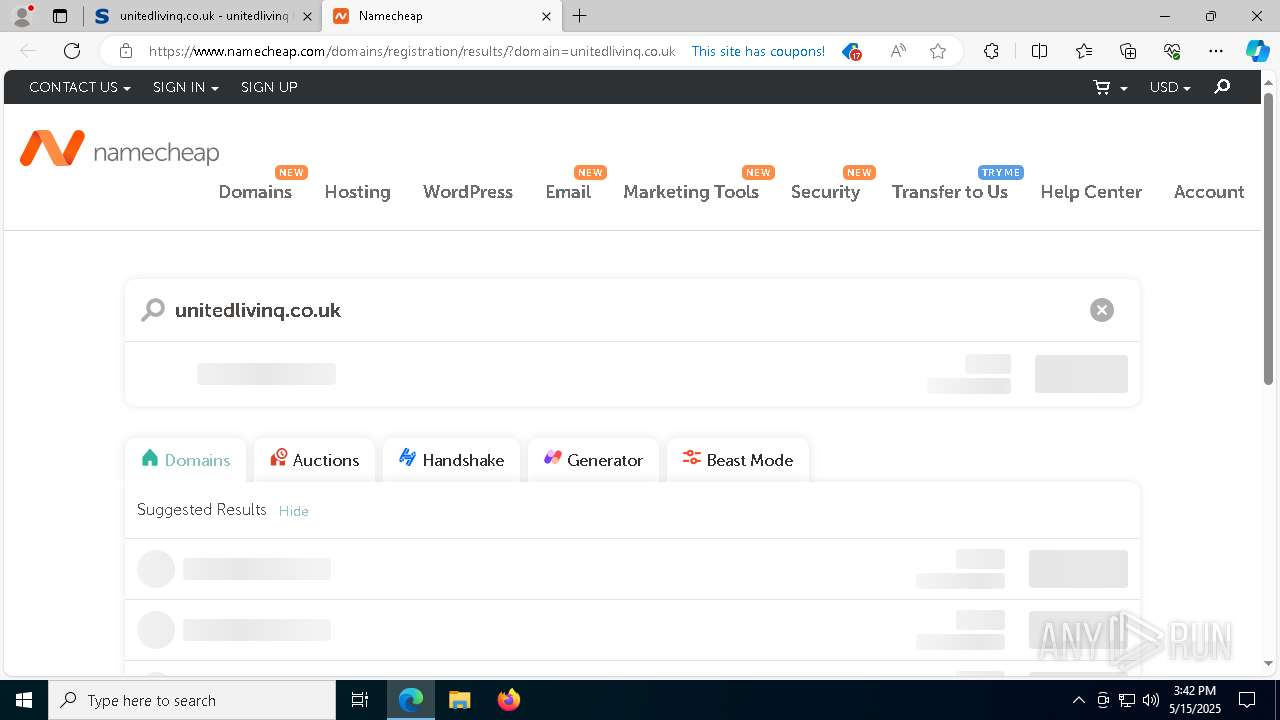Open the Domains menu

pyautogui.click(x=255, y=192)
